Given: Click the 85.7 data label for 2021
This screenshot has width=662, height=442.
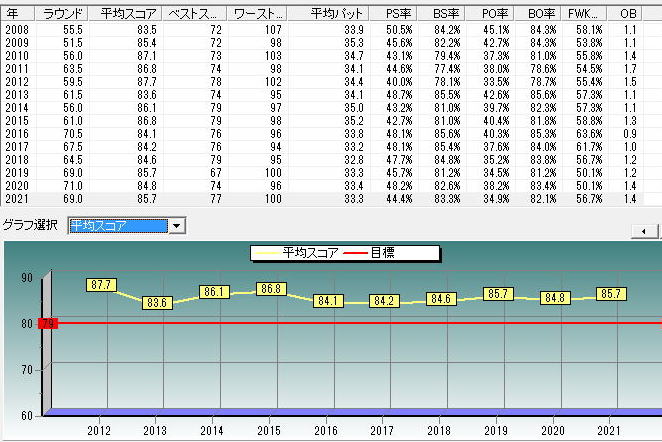Looking at the screenshot, I should [x=611, y=294].
